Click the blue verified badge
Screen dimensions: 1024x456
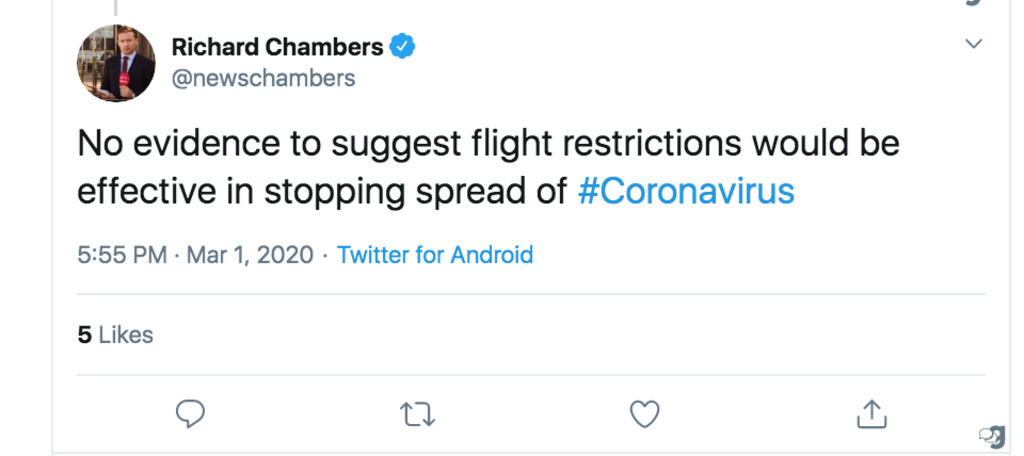pos(402,47)
